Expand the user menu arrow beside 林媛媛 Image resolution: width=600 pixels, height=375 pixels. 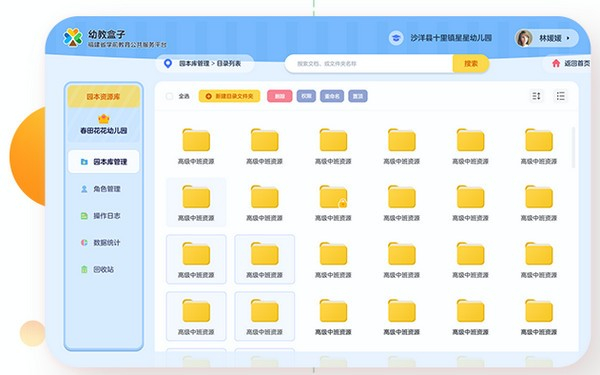coord(568,38)
